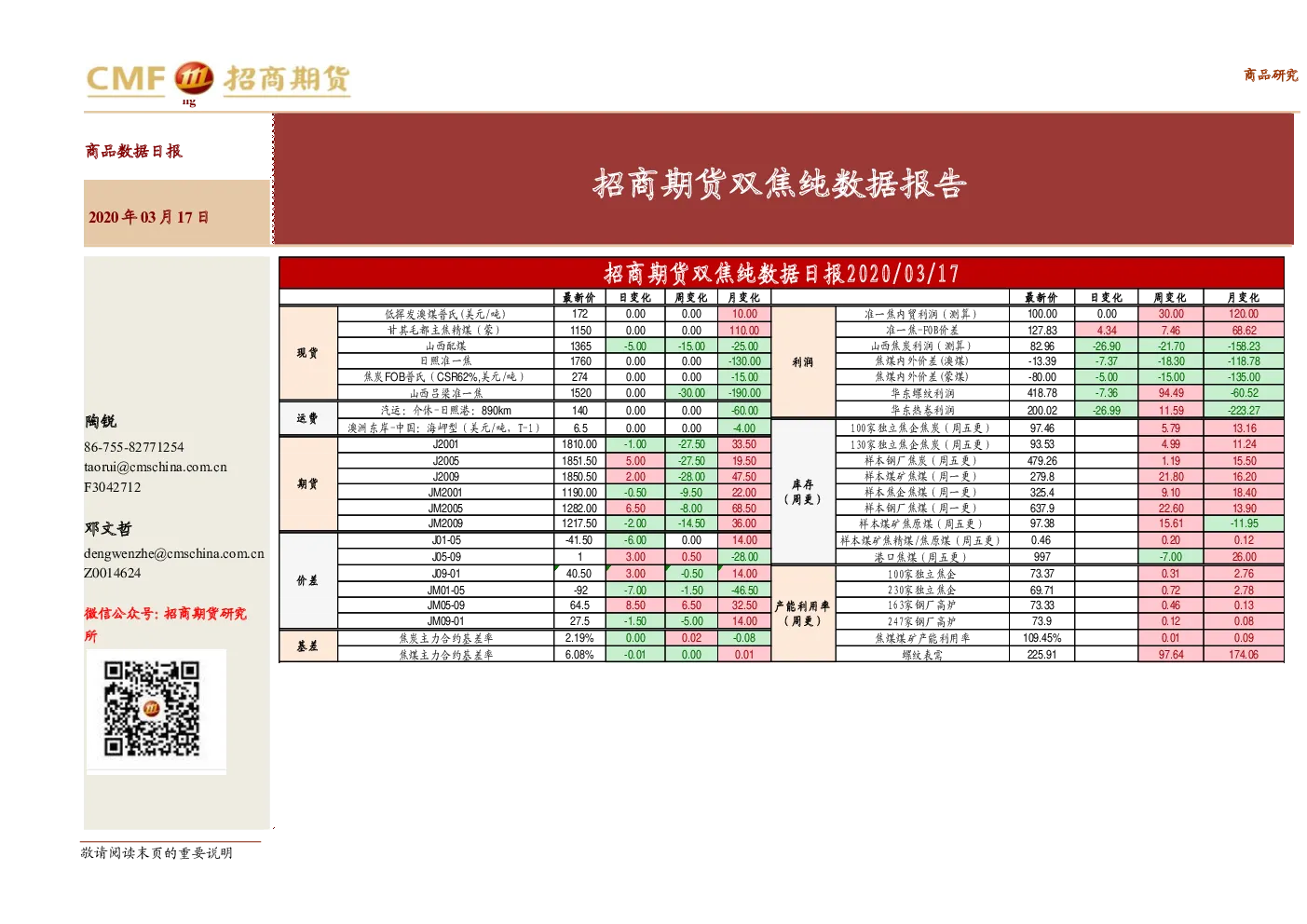1307x924 pixels.
Task: Select analyst name 邓文哲
Action: tap(108, 528)
